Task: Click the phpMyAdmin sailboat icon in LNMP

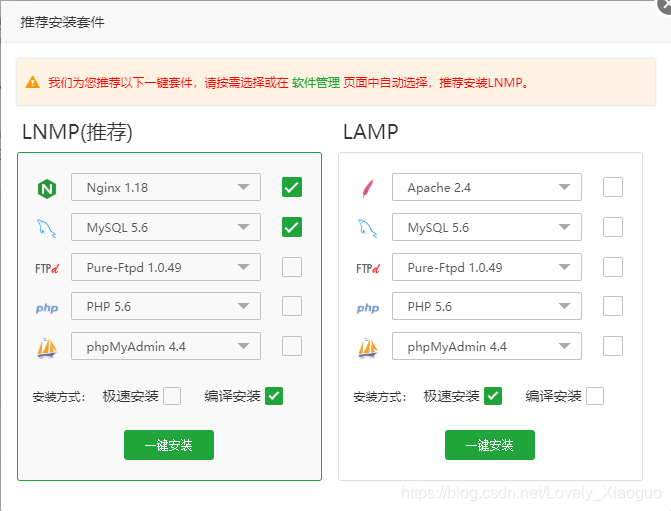Action: 47,348
